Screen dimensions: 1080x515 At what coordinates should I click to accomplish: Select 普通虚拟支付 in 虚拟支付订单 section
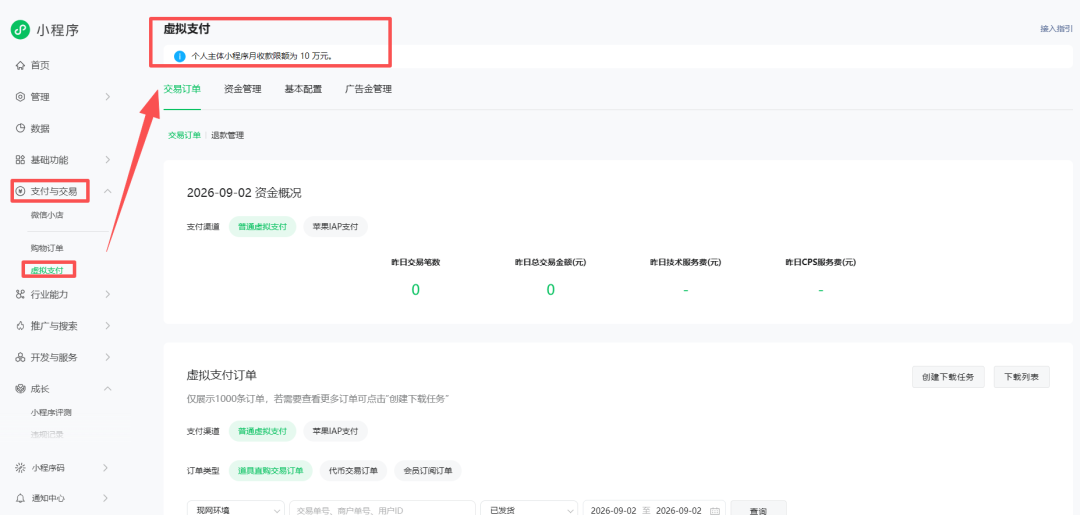pos(262,431)
